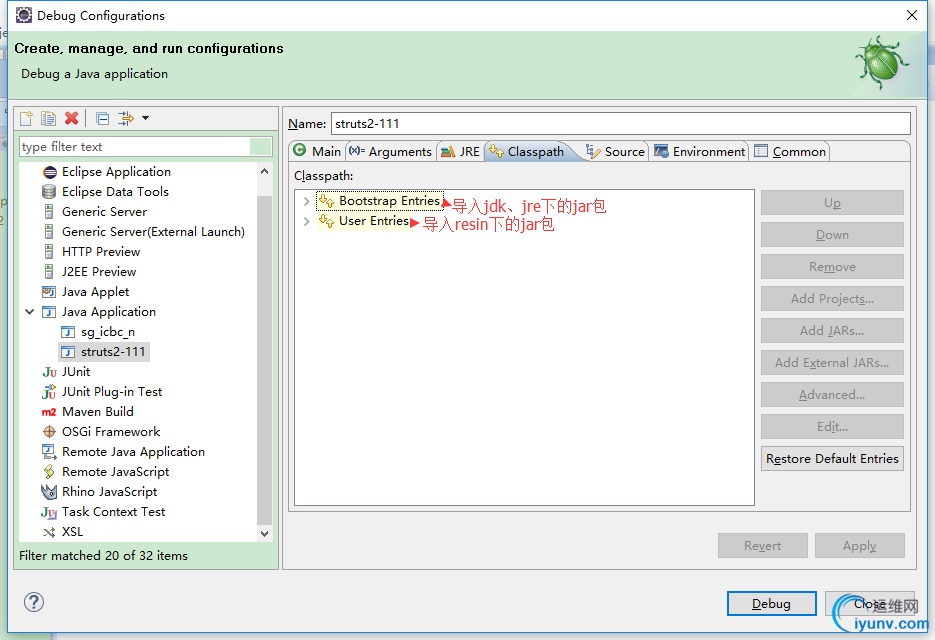Switch to the Environment tab
Screen dimensions: 935x640
[x=699, y=152]
